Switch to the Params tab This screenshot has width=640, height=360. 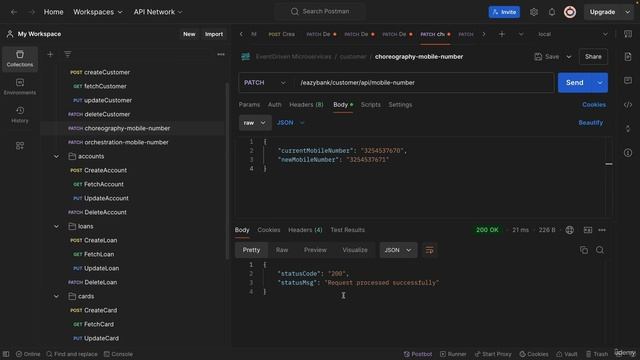[x=249, y=104]
